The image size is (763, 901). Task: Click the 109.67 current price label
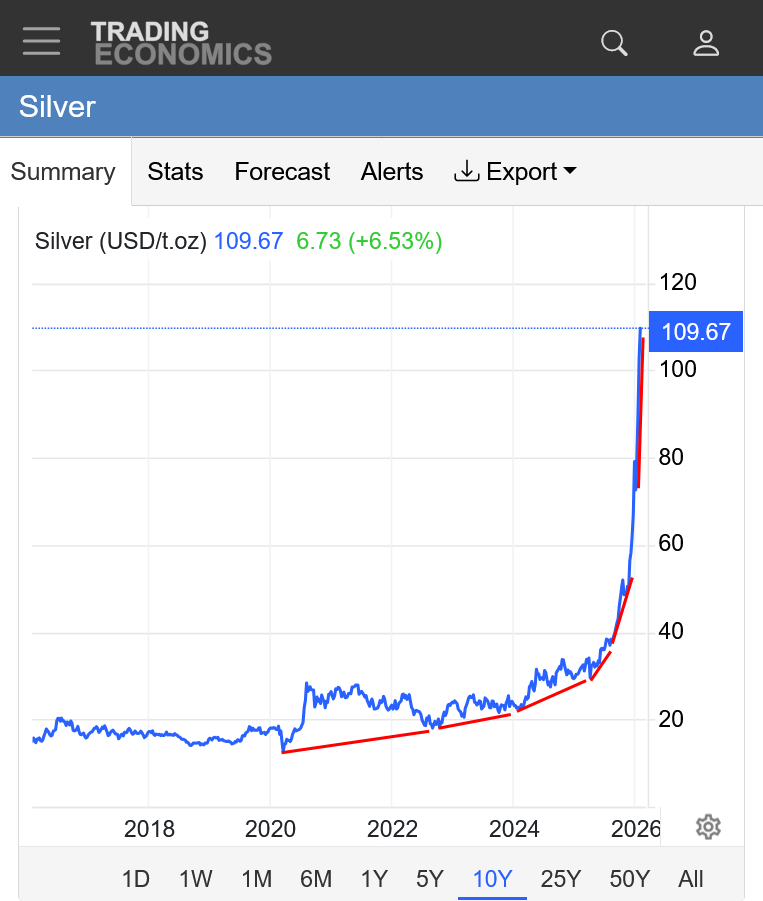pos(696,332)
